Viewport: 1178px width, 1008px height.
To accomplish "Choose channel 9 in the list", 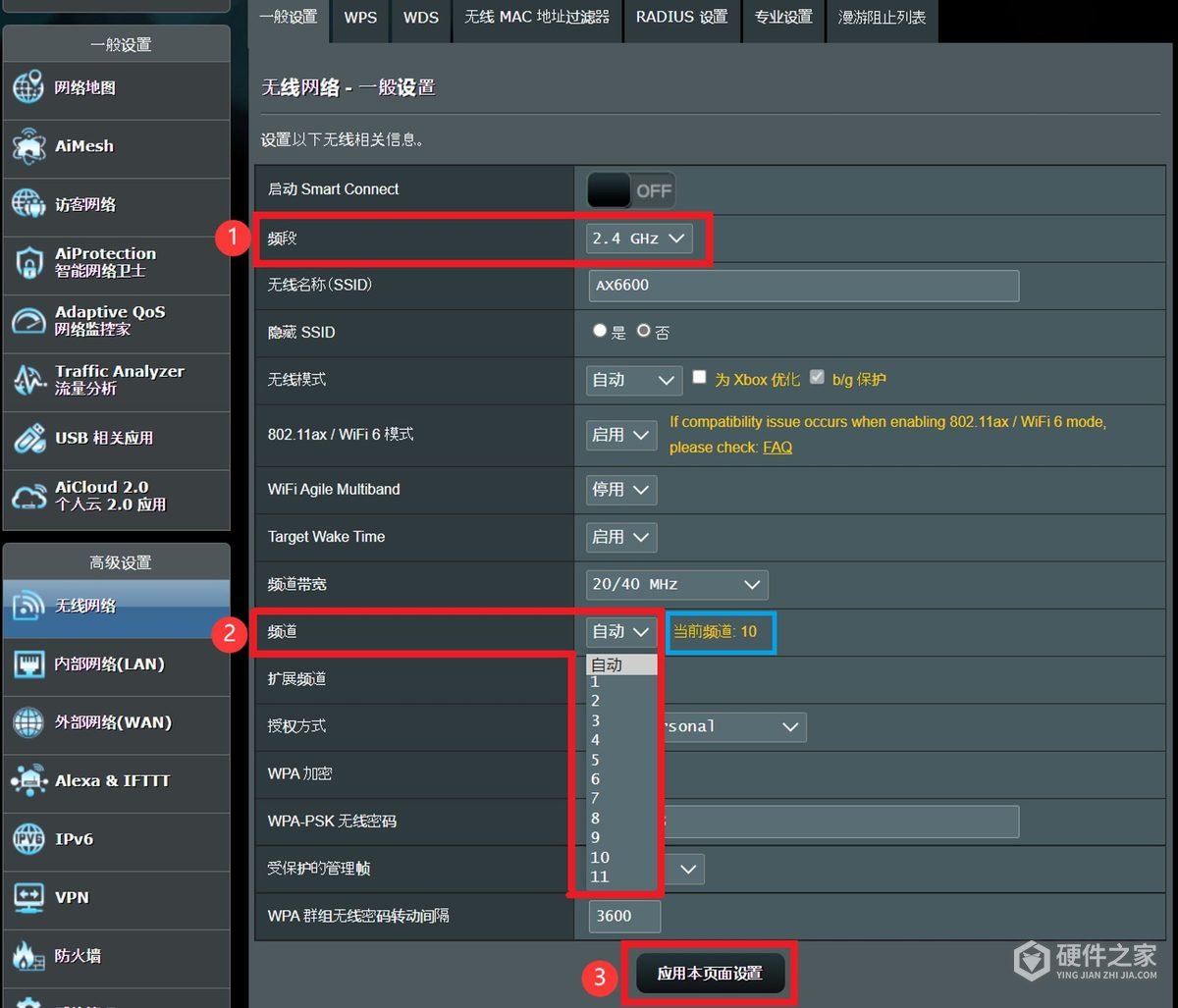I will (622, 838).
